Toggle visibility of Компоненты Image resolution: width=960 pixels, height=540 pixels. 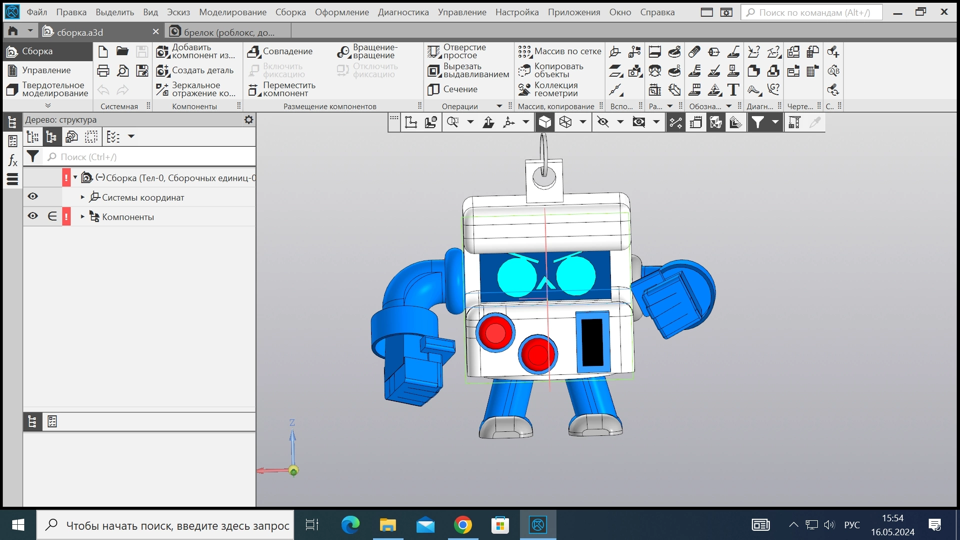point(32,216)
